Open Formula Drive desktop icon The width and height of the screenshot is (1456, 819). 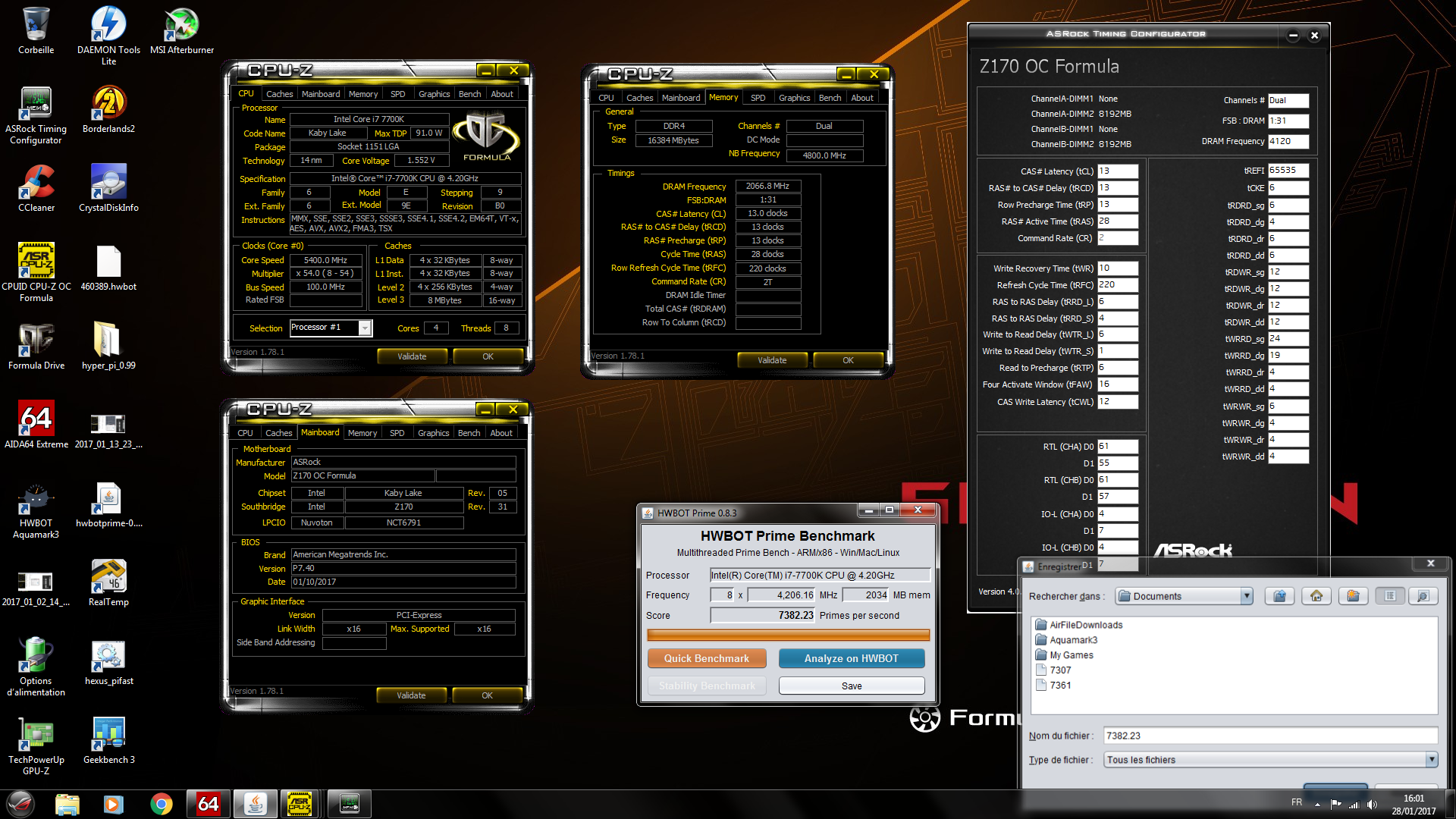point(36,347)
